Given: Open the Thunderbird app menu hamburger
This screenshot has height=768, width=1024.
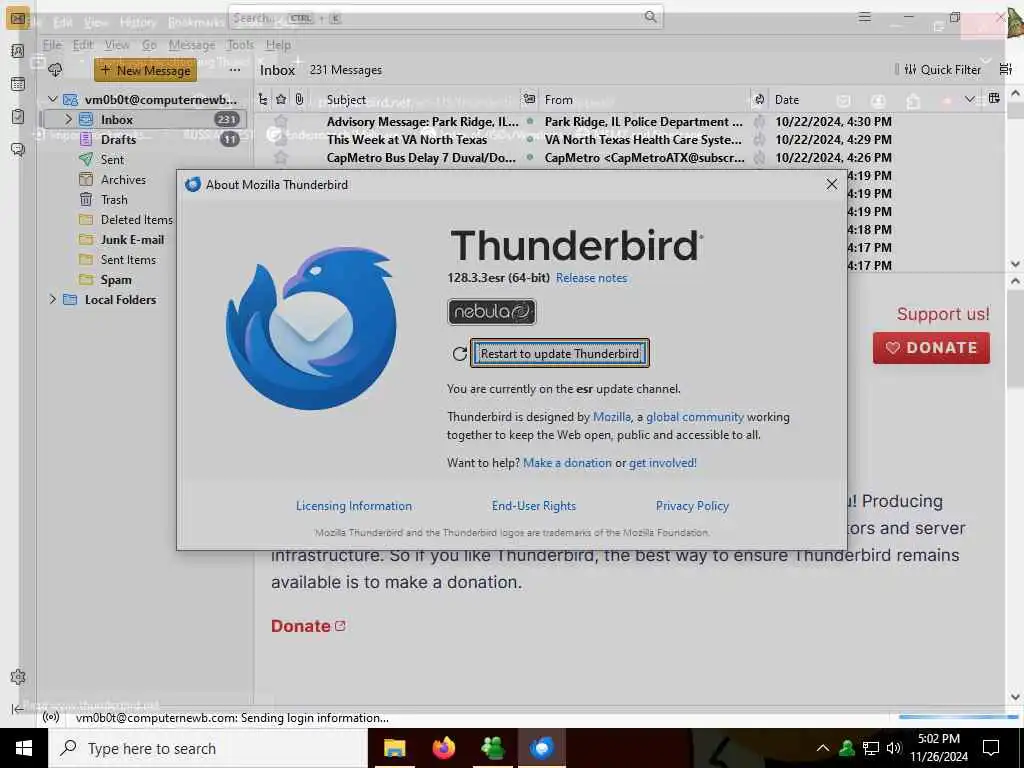Looking at the screenshot, I should (865, 17).
